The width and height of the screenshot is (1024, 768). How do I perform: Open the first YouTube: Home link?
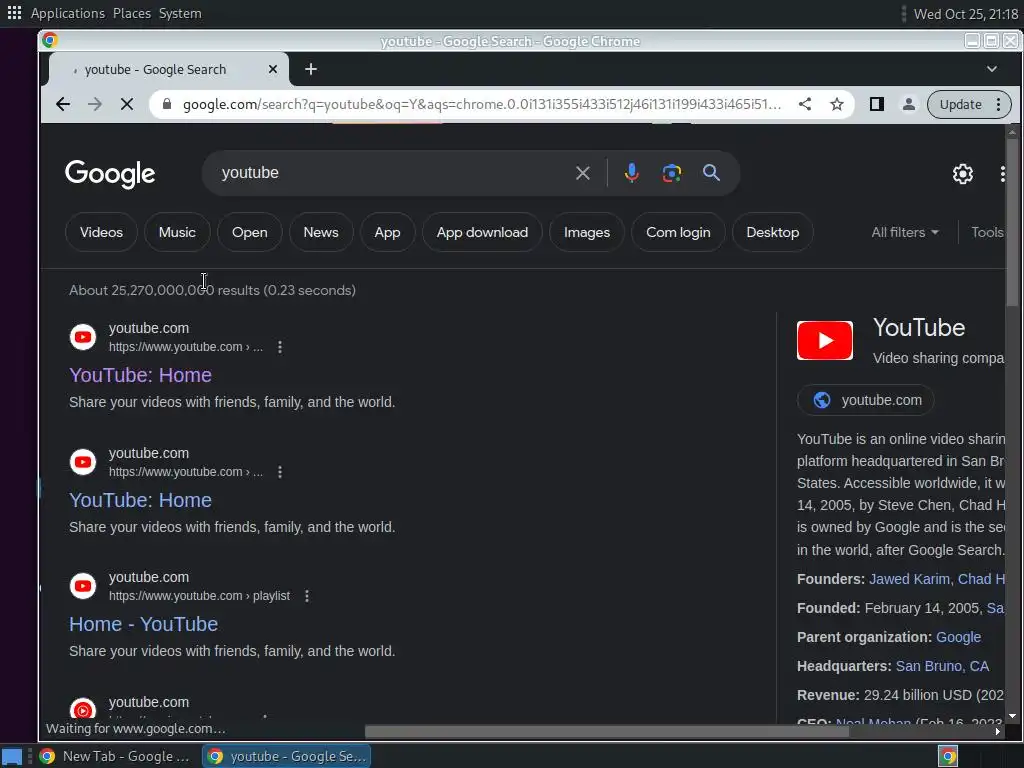pos(140,376)
